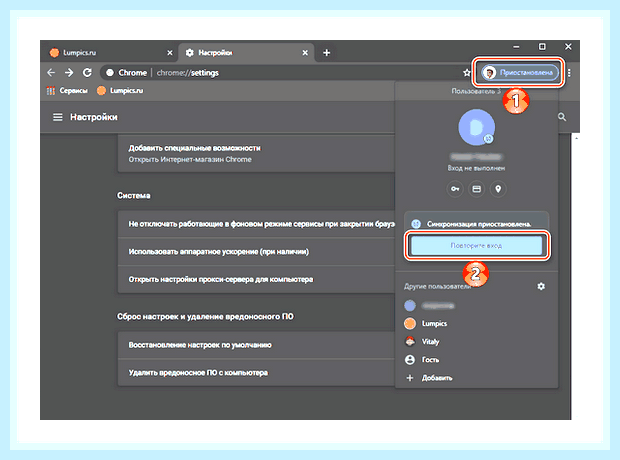Bookmark this page with the star icon
Image resolution: width=620 pixels, height=460 pixels.
(x=467, y=73)
